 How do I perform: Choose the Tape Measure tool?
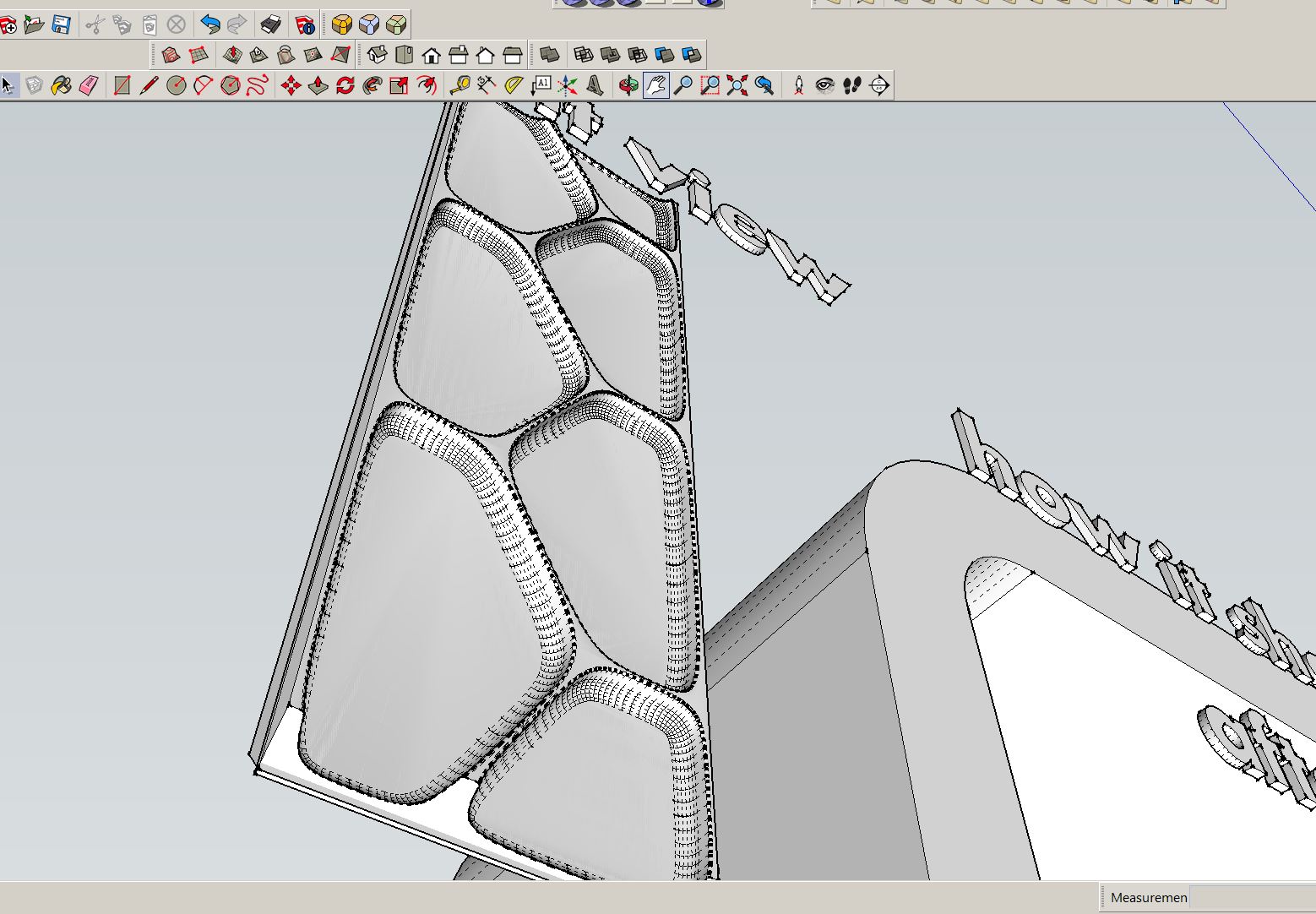coord(460,85)
